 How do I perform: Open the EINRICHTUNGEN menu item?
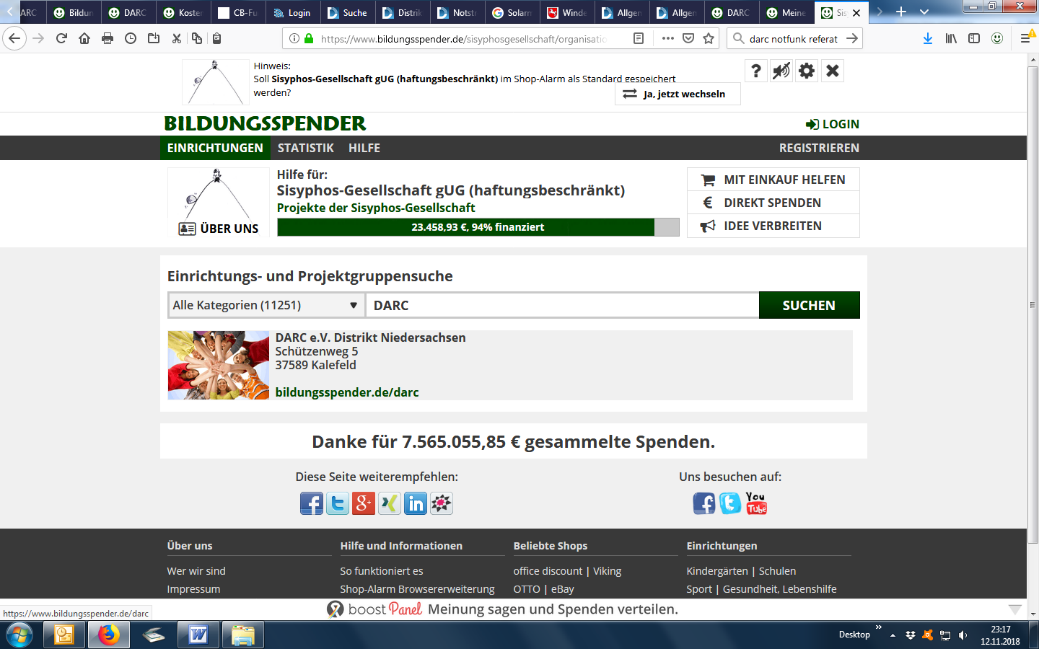(x=215, y=148)
